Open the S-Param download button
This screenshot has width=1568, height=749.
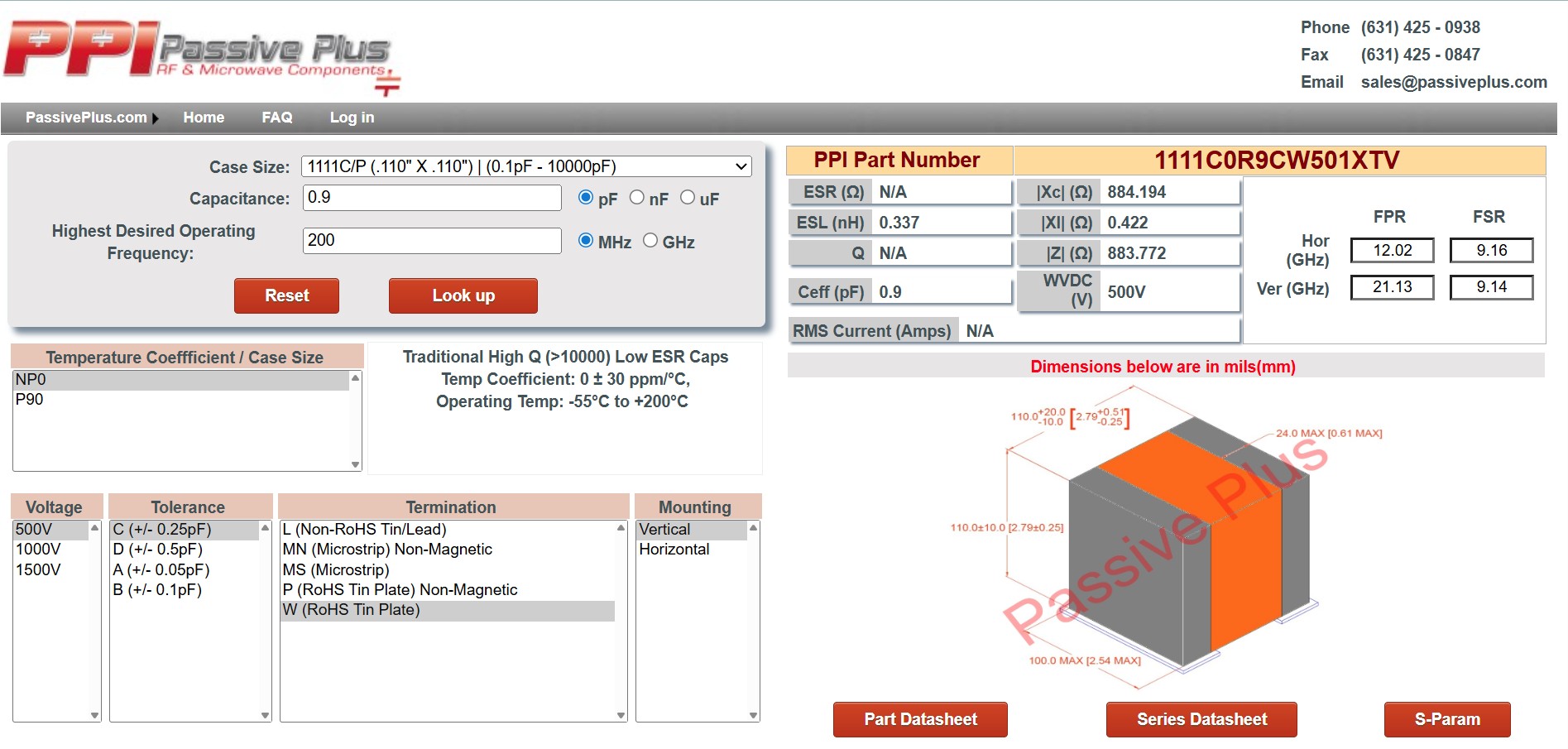(1447, 719)
